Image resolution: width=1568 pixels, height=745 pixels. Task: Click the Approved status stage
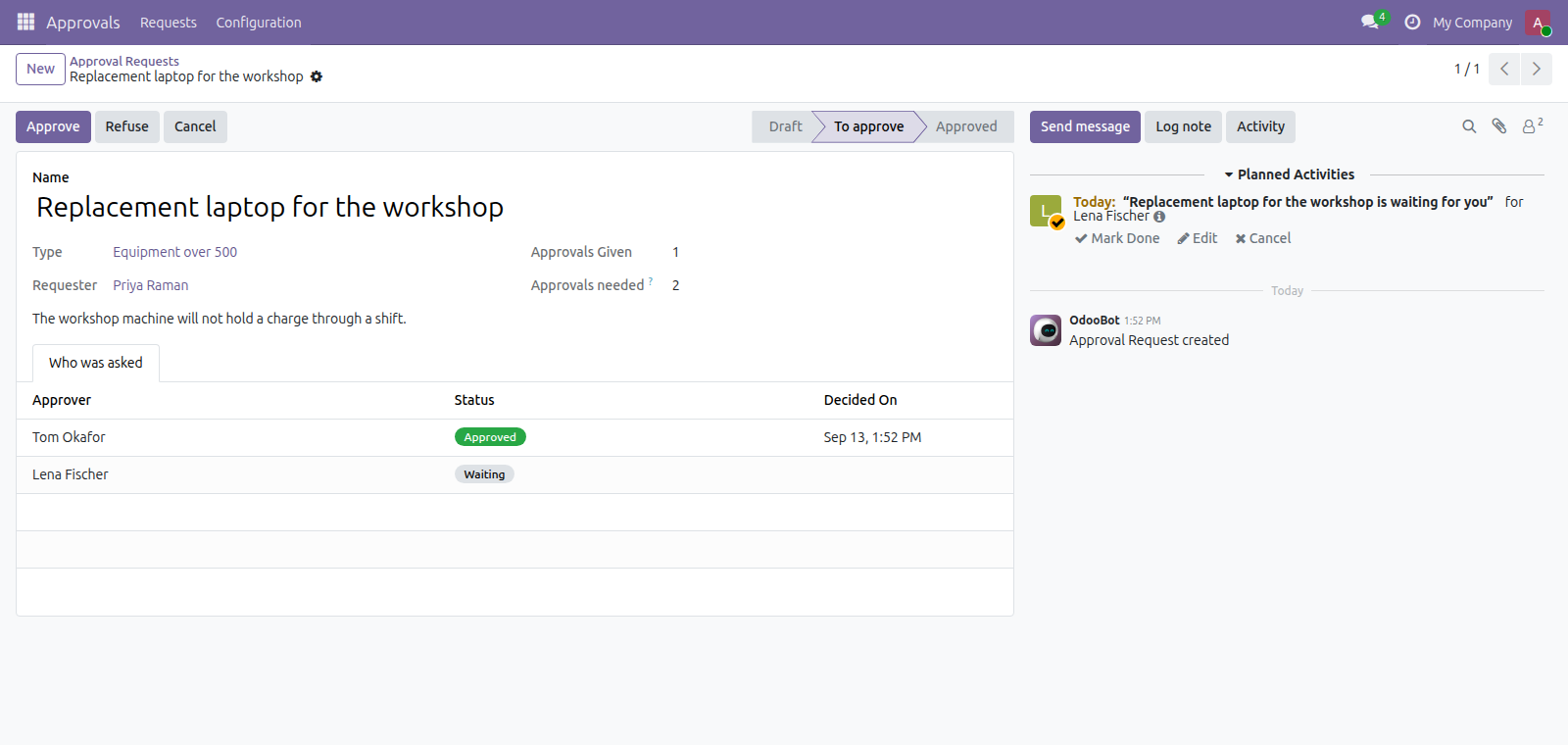pyautogui.click(x=966, y=126)
